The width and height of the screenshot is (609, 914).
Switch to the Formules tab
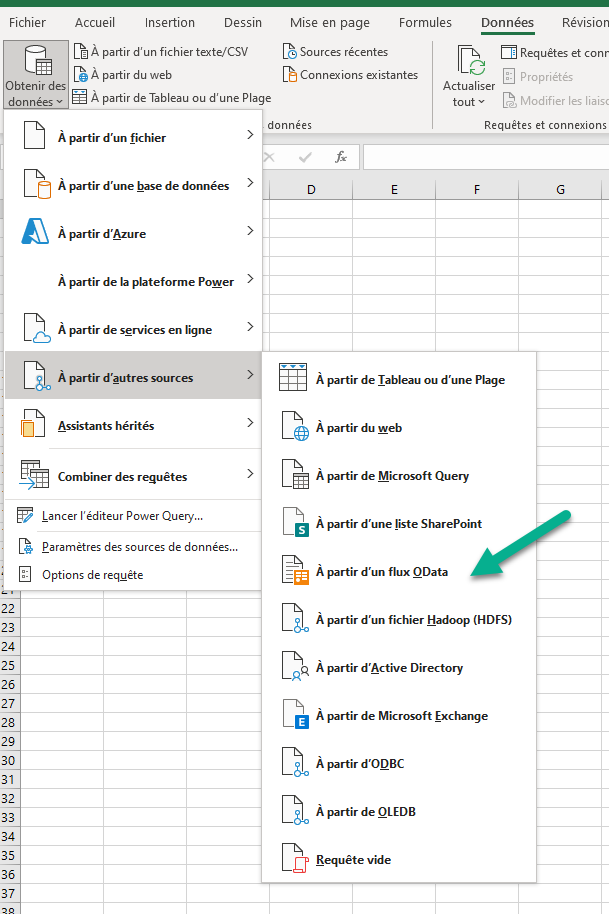425,23
